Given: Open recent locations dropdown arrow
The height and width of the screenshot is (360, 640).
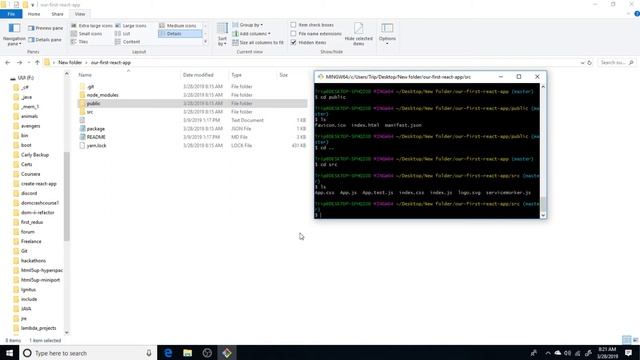Looking at the screenshot, I should (29, 62).
